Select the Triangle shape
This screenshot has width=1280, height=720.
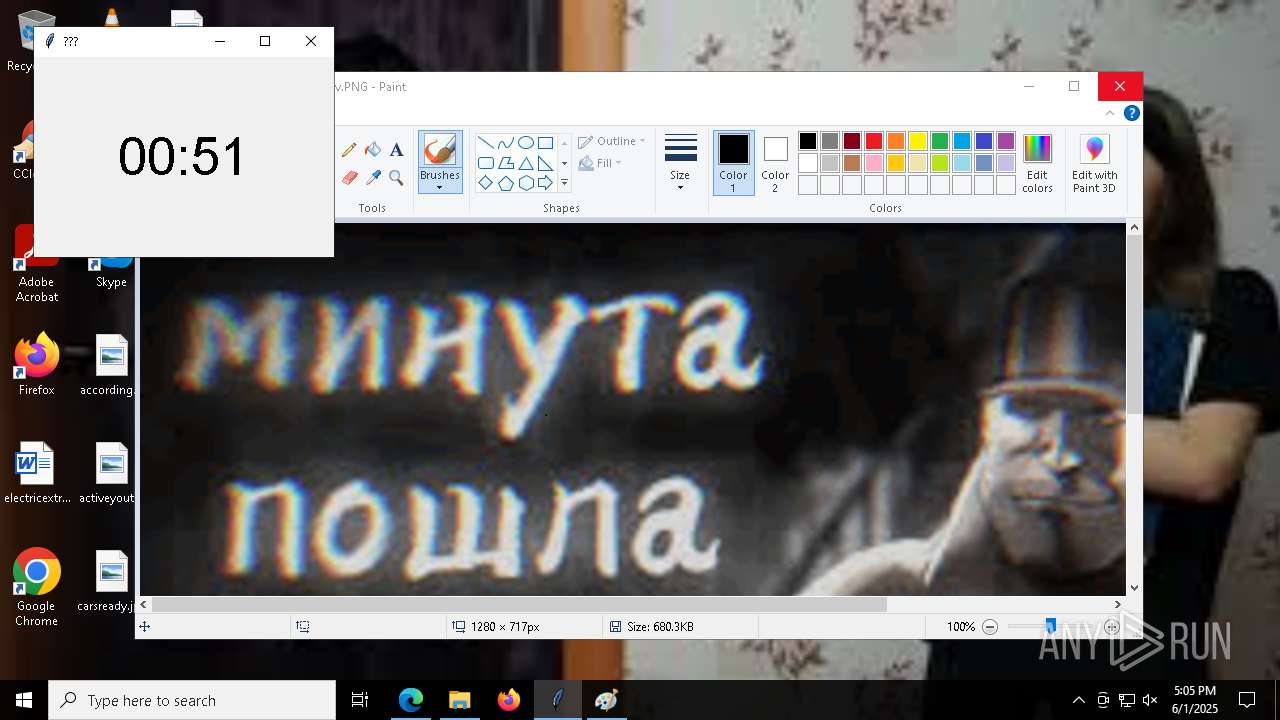click(x=525, y=163)
